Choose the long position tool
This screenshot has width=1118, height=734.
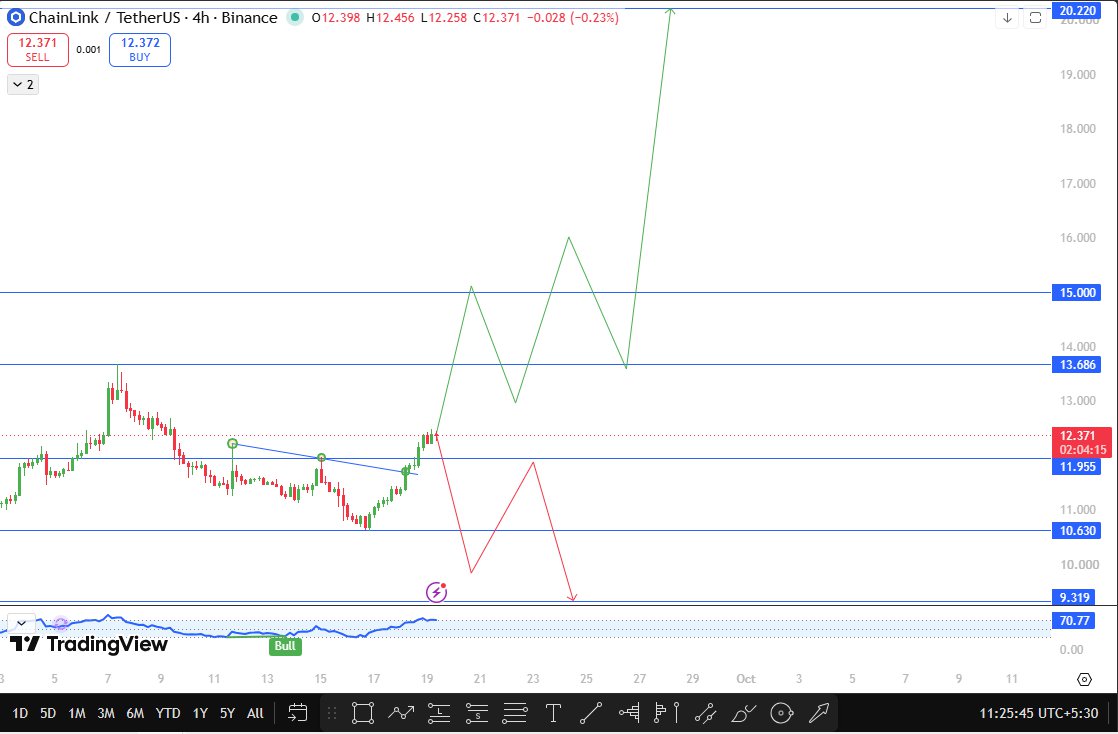pos(439,713)
